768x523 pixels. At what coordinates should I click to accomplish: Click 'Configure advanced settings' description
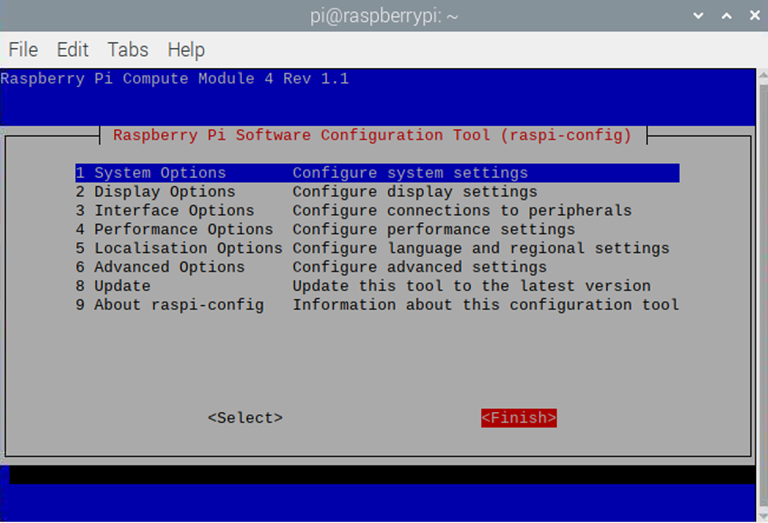coord(420,267)
